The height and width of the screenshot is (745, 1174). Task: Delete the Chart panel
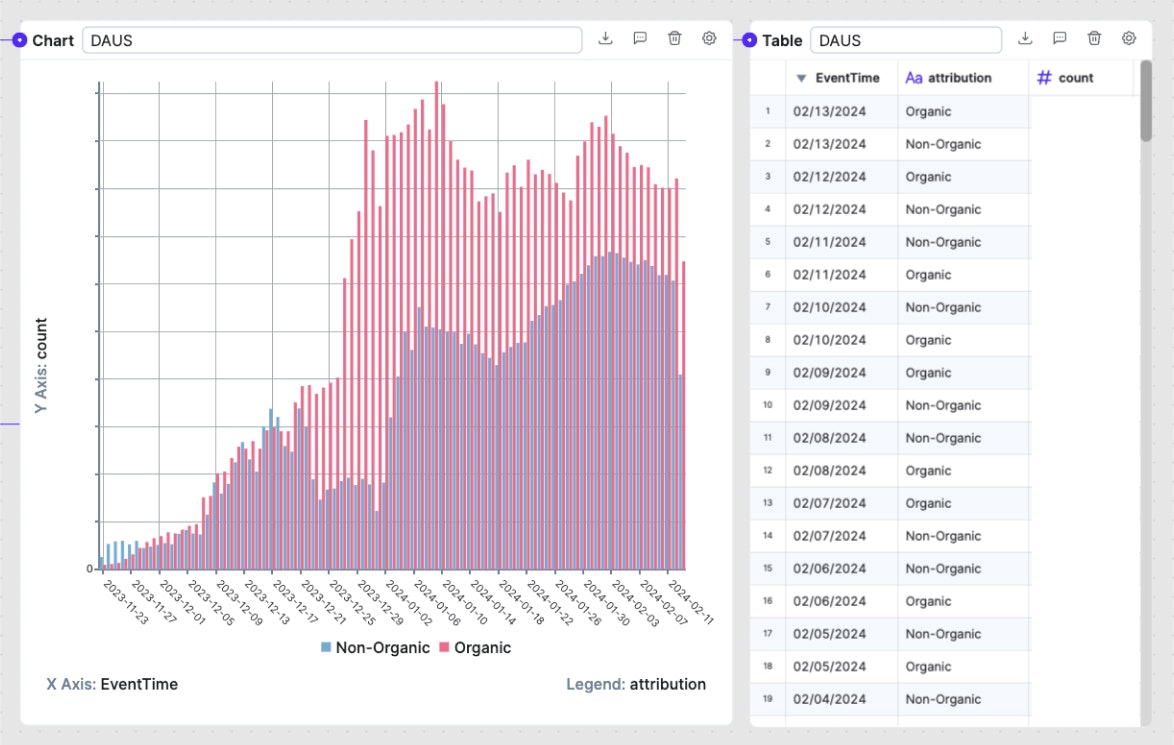pos(675,38)
